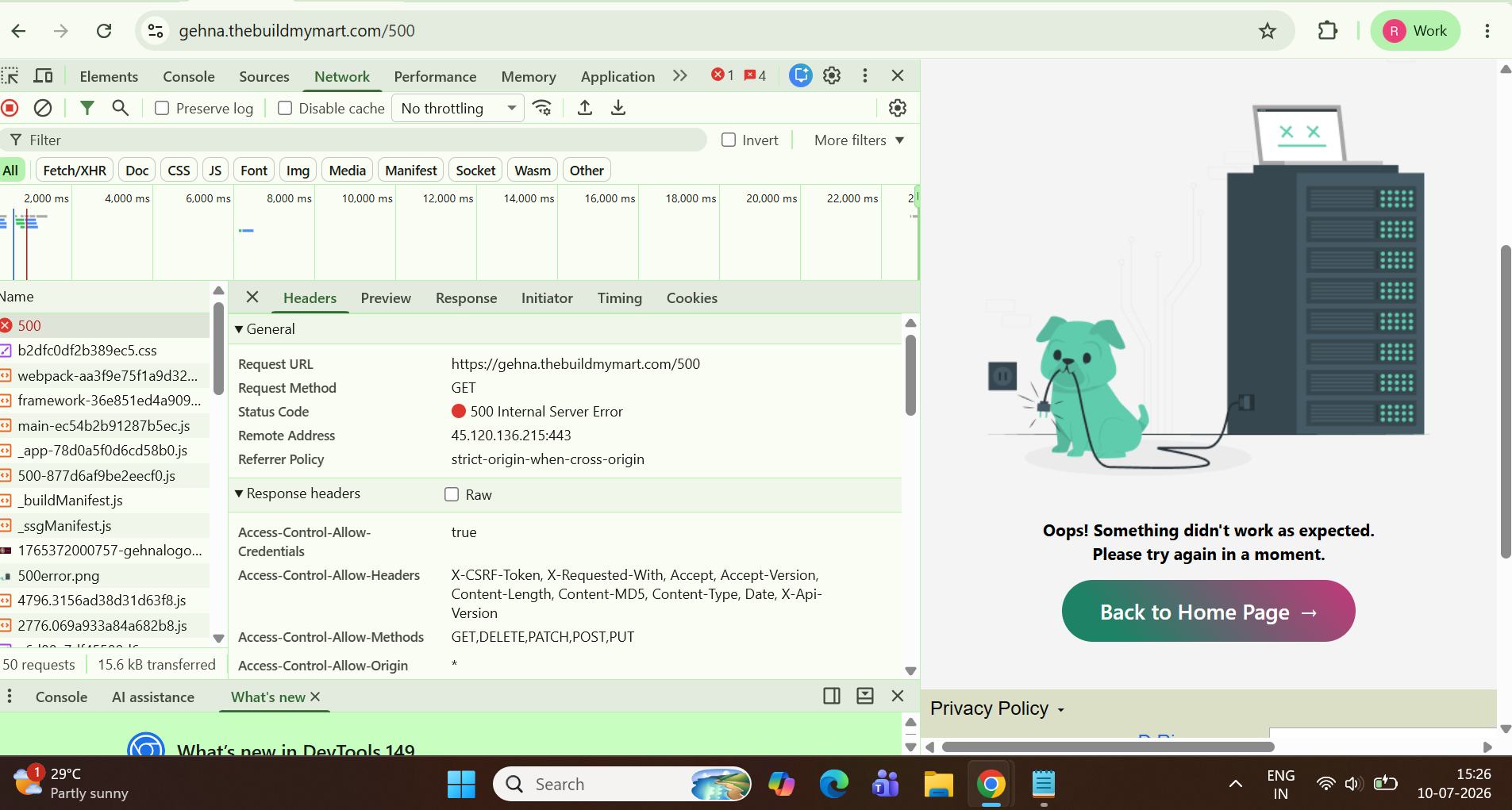Image resolution: width=1512 pixels, height=810 pixels.
Task: View site information icon in address bar
Action: point(156,31)
